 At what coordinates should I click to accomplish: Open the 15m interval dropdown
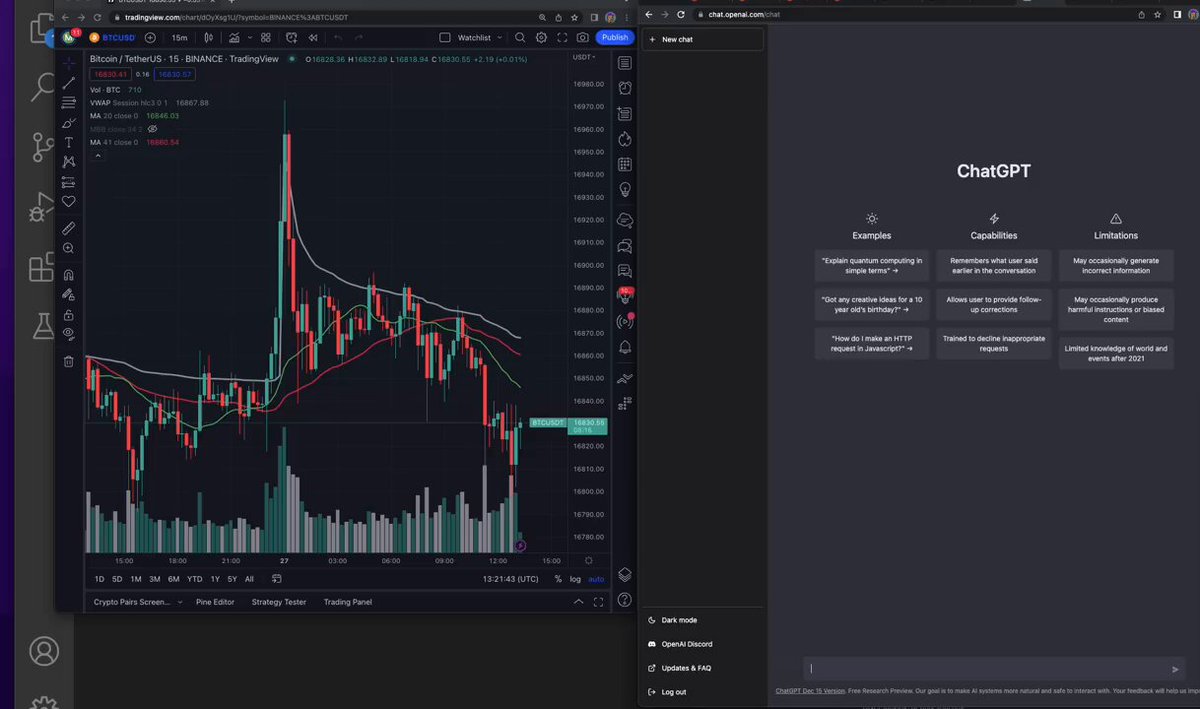pyautogui.click(x=180, y=37)
